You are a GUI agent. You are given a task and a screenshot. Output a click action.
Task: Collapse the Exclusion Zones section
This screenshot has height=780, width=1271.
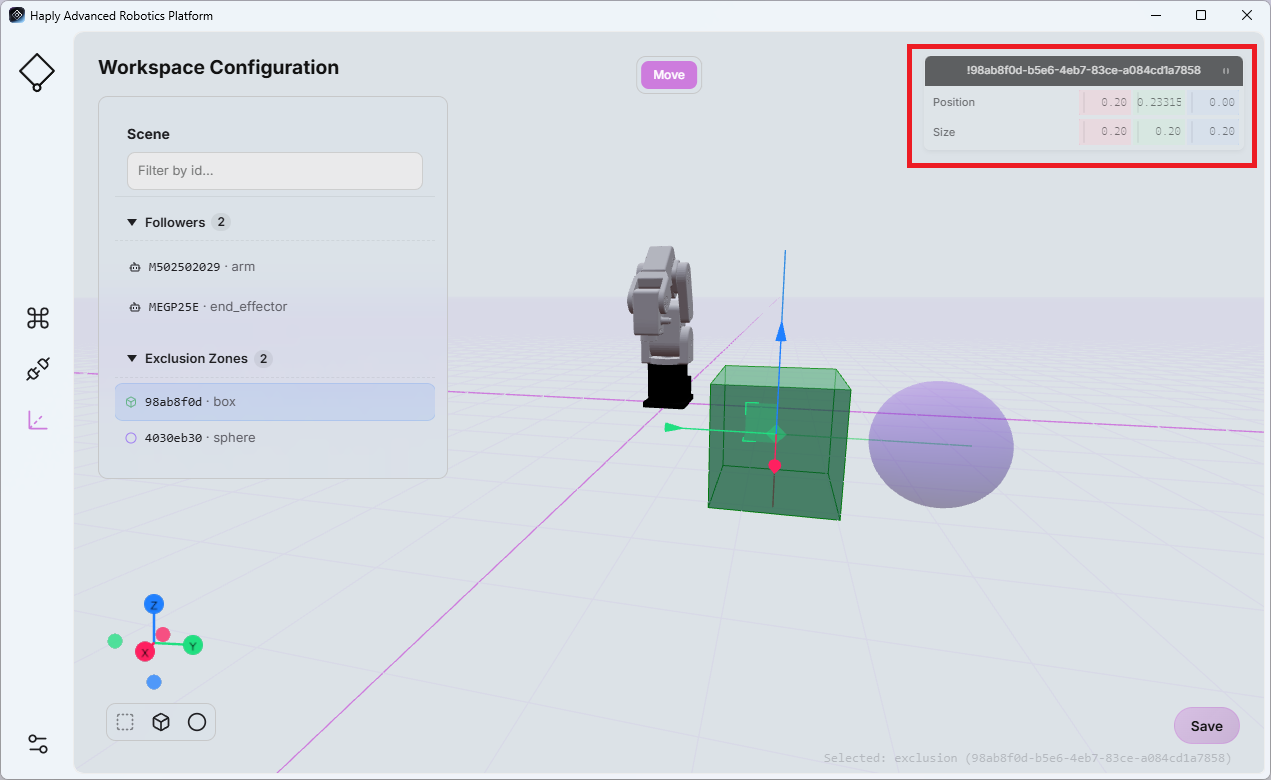[132, 358]
